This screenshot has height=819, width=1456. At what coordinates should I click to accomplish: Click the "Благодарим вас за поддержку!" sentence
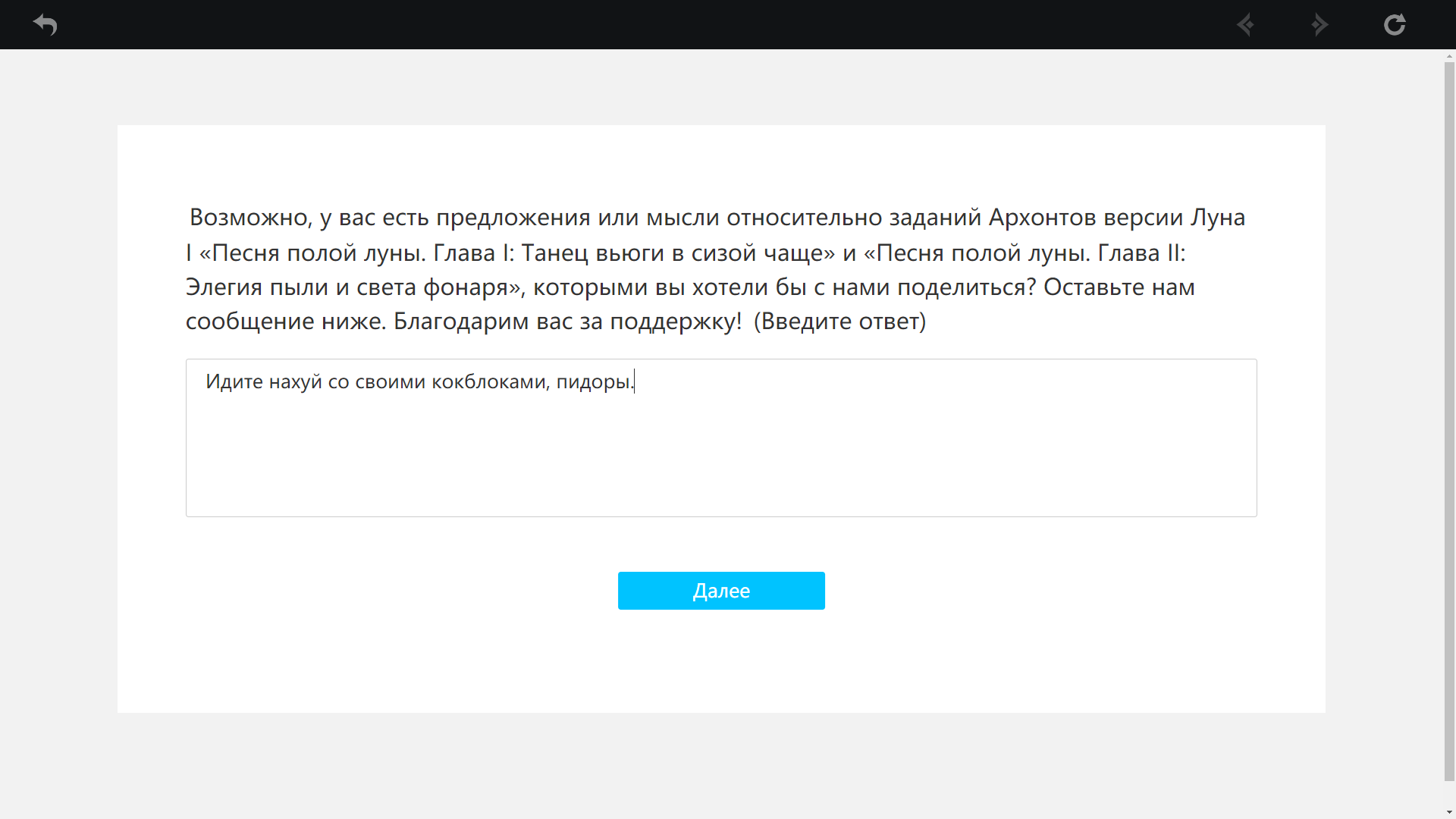566,322
